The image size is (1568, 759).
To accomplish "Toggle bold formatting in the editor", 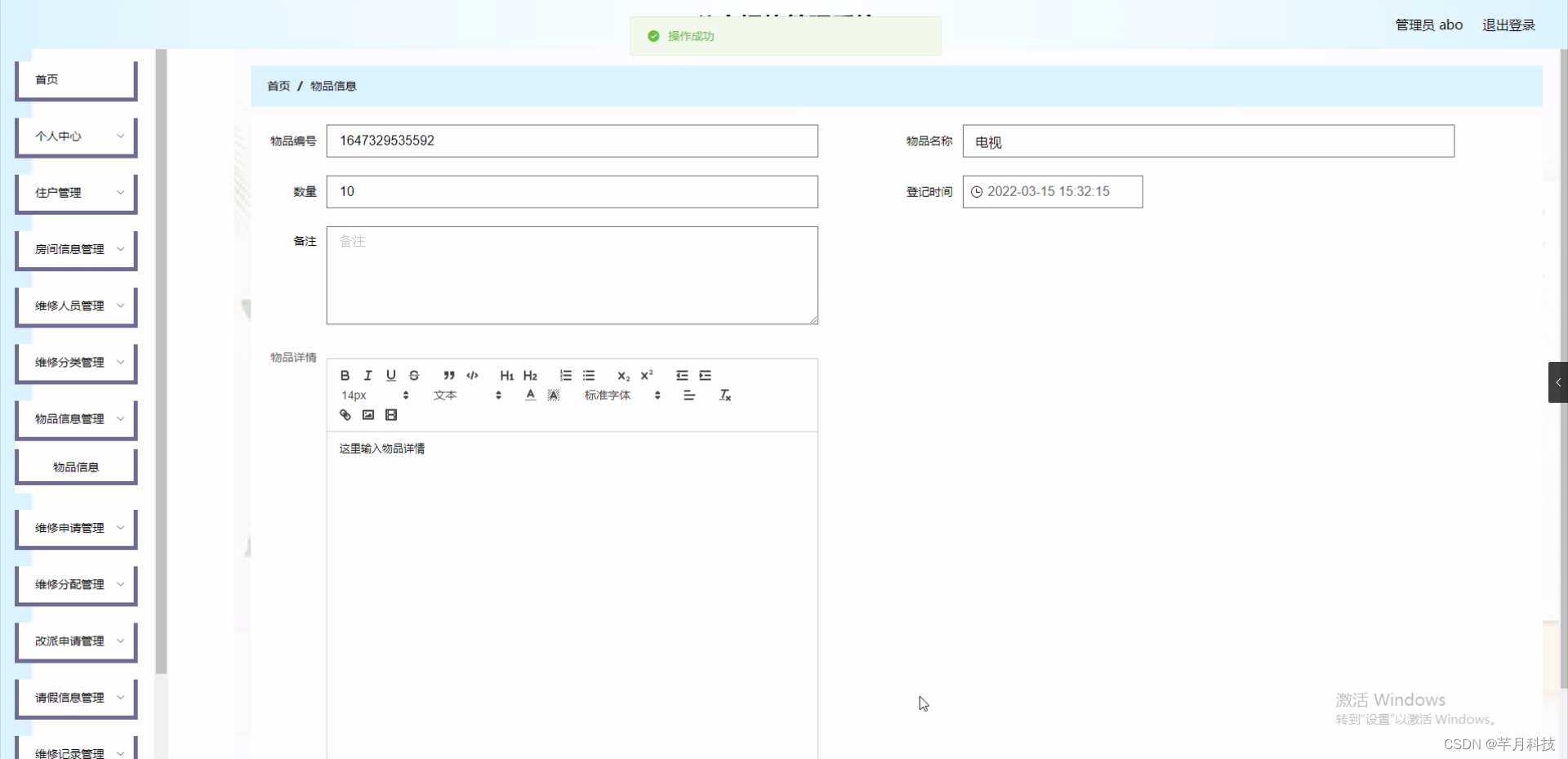I will click(345, 376).
